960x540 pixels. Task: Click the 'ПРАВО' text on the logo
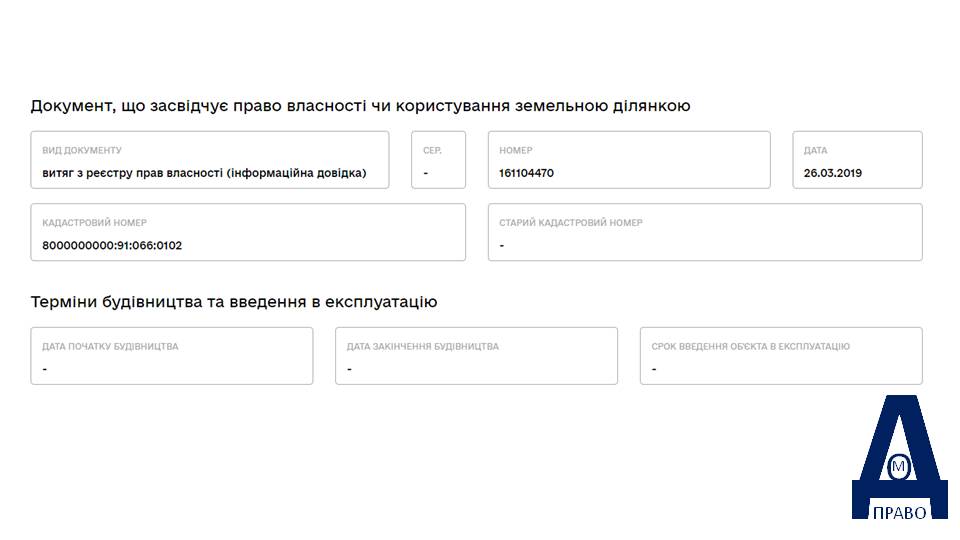tap(899, 512)
